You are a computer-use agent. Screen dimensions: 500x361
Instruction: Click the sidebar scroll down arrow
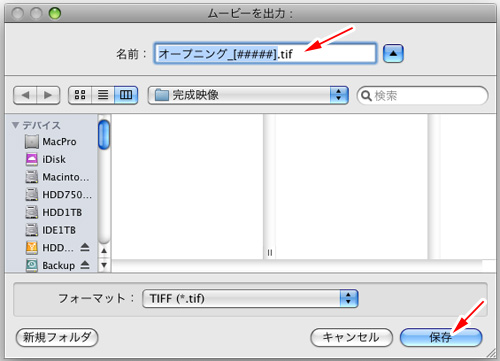[104, 265]
